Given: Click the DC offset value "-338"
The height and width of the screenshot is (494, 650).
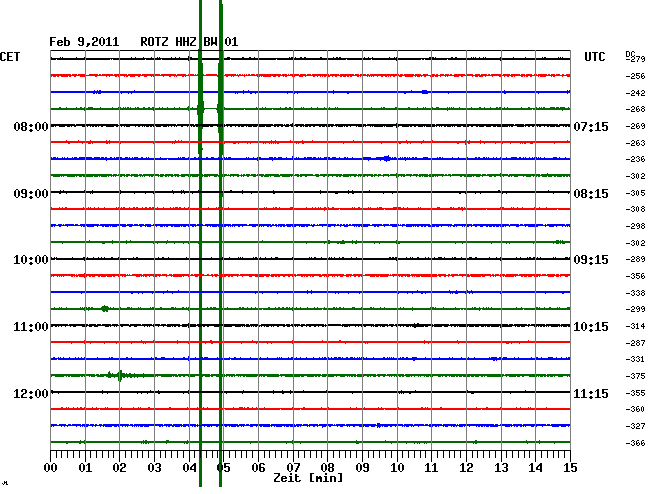Looking at the screenshot, I should 635,293.
